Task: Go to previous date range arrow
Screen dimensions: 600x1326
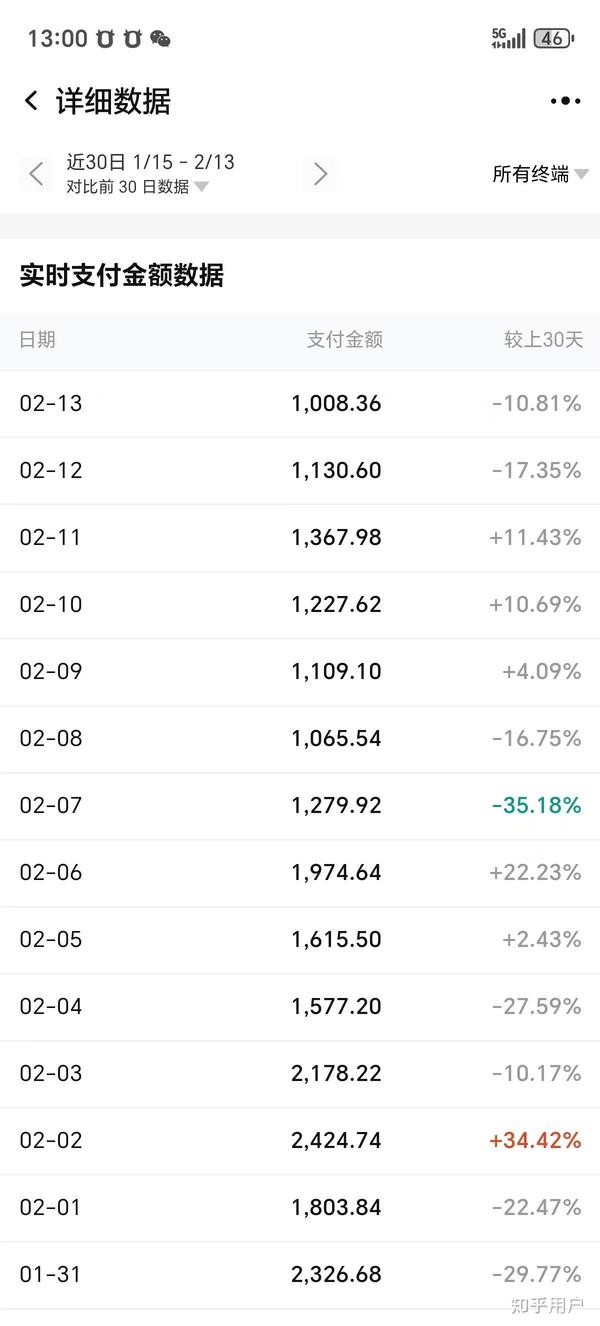Action: [37, 174]
